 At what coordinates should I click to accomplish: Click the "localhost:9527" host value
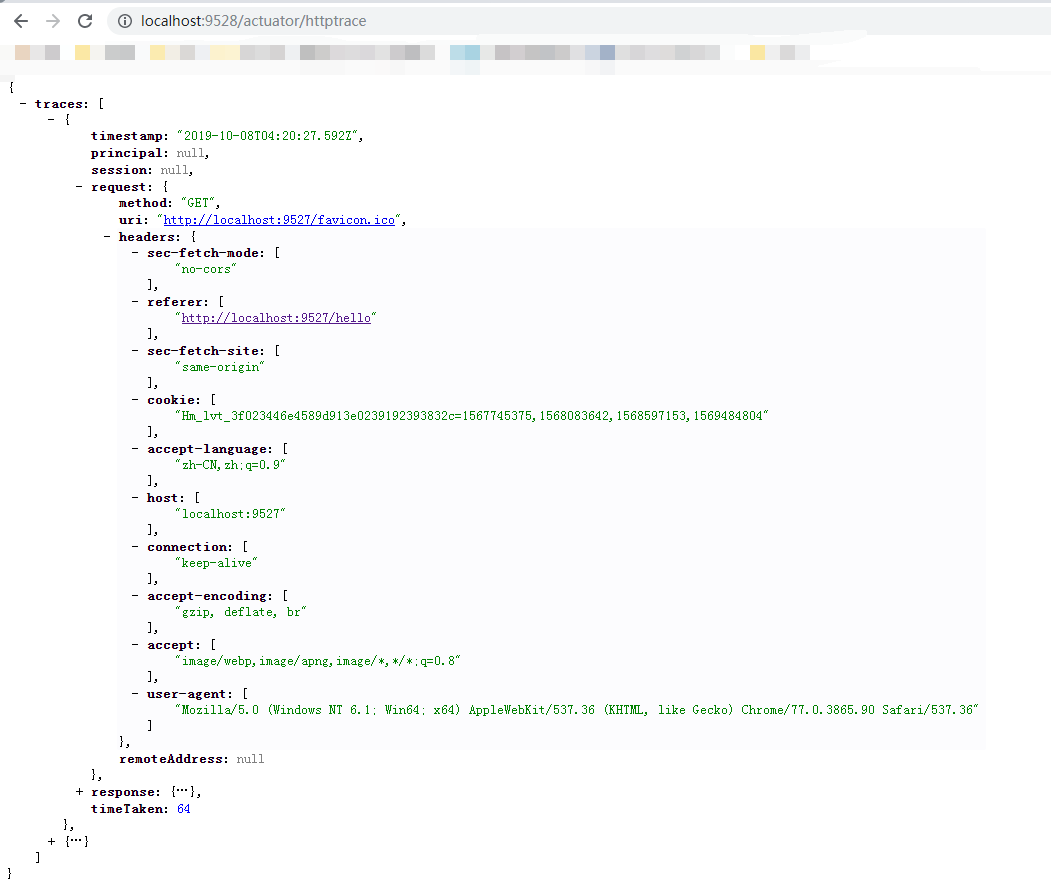click(x=231, y=513)
